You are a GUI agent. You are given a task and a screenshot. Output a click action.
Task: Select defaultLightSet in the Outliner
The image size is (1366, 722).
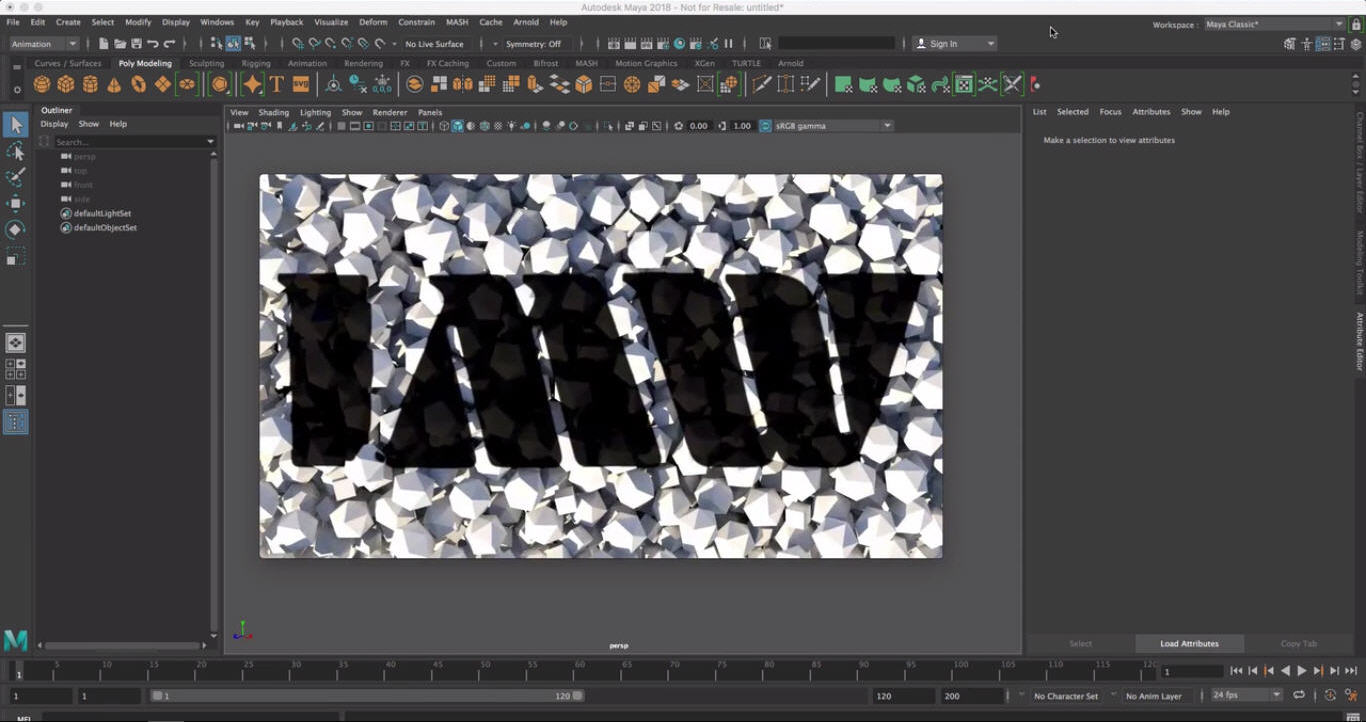pos(102,213)
